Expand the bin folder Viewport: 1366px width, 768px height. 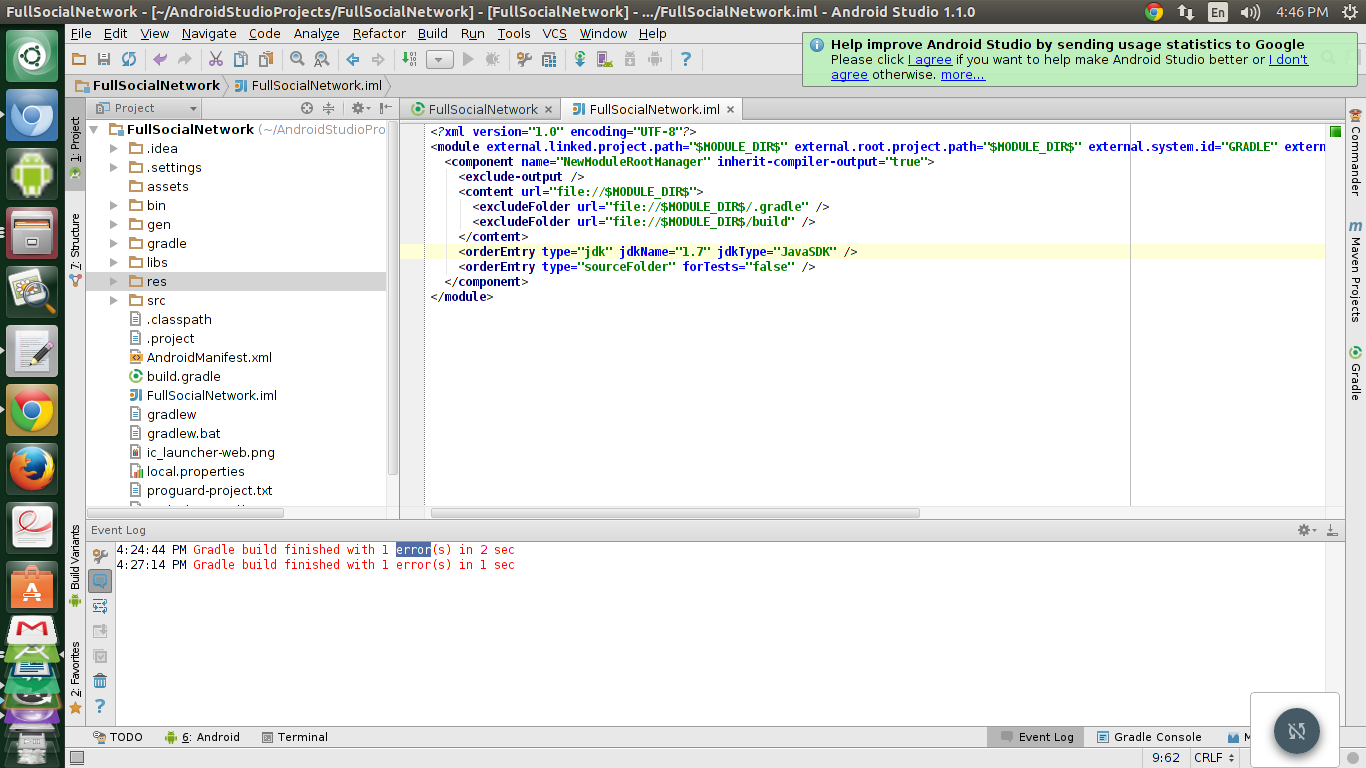[x=115, y=205]
